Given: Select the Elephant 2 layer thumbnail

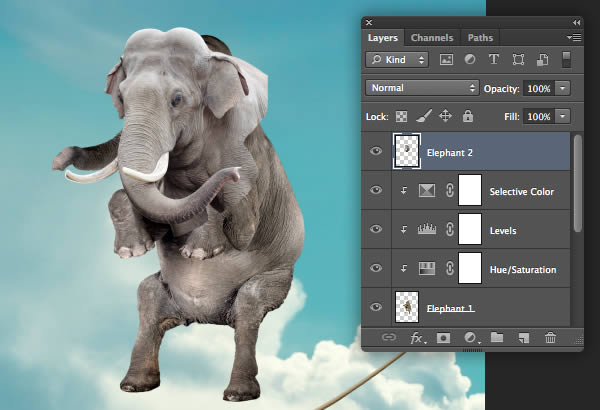Looking at the screenshot, I should tap(407, 151).
